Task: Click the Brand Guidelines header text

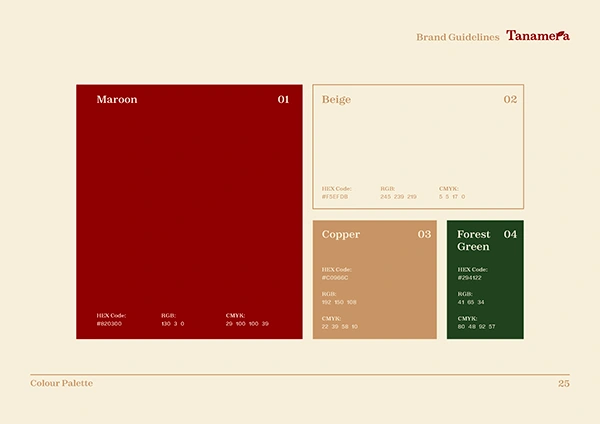Action: [458, 37]
